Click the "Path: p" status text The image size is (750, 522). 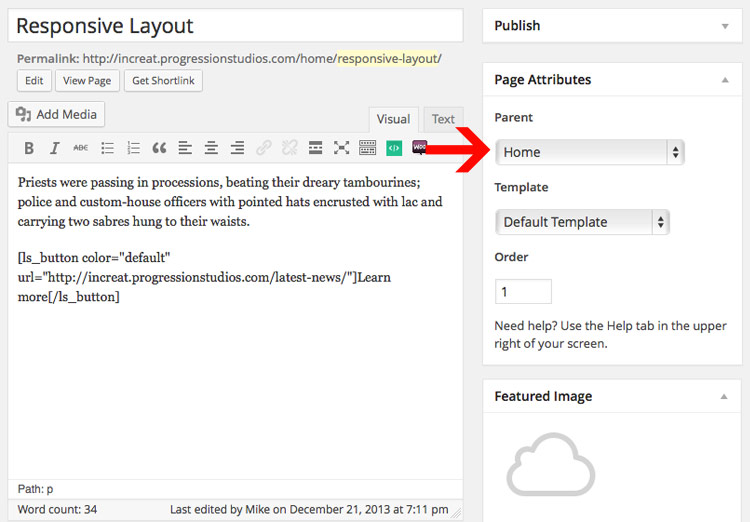coord(35,489)
